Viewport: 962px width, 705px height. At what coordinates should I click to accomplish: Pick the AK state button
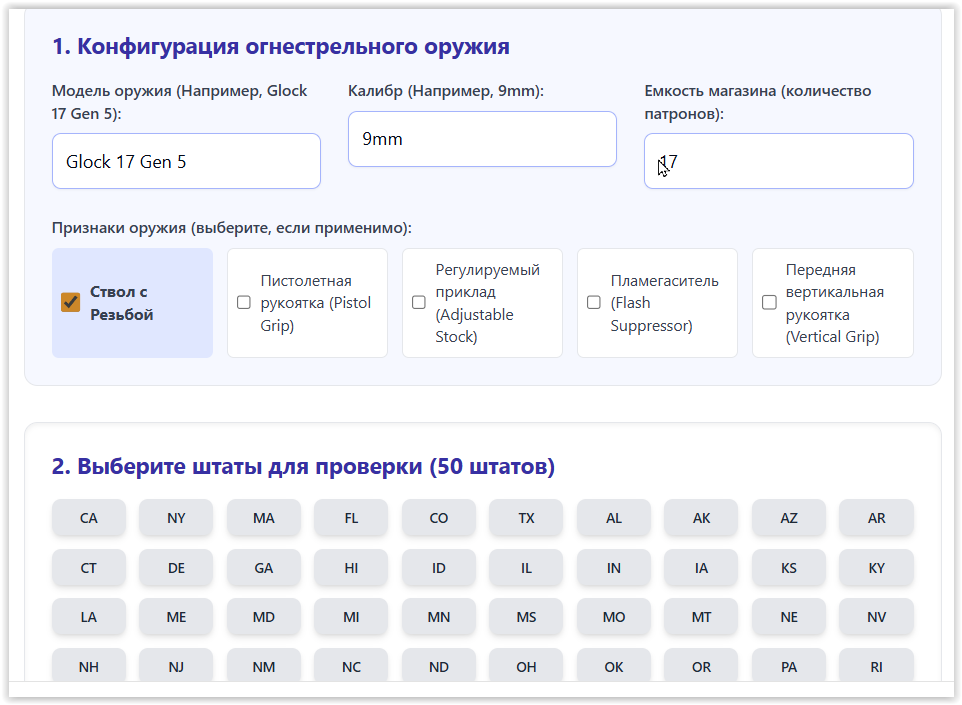701,518
